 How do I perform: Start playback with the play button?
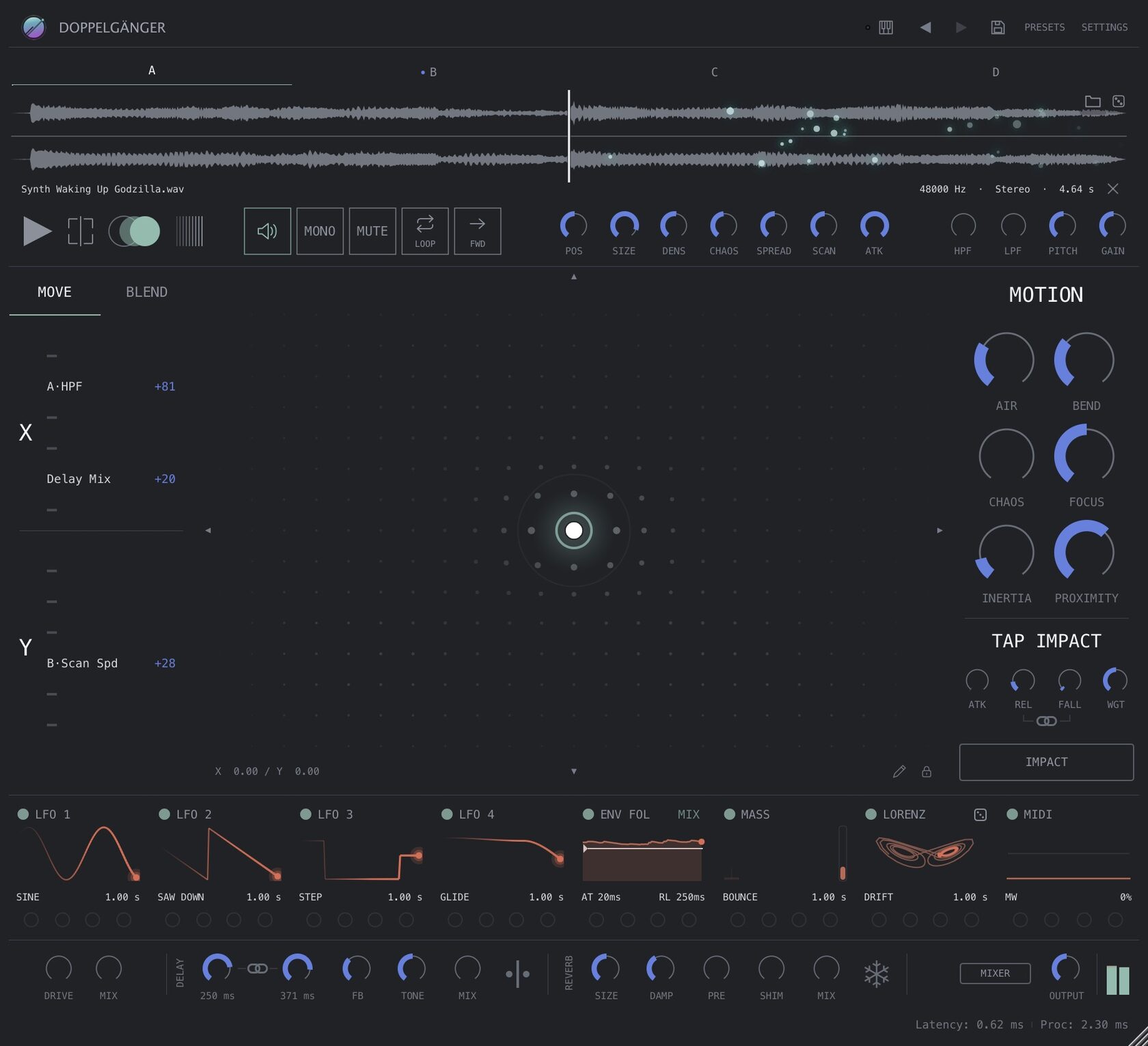coord(37,231)
